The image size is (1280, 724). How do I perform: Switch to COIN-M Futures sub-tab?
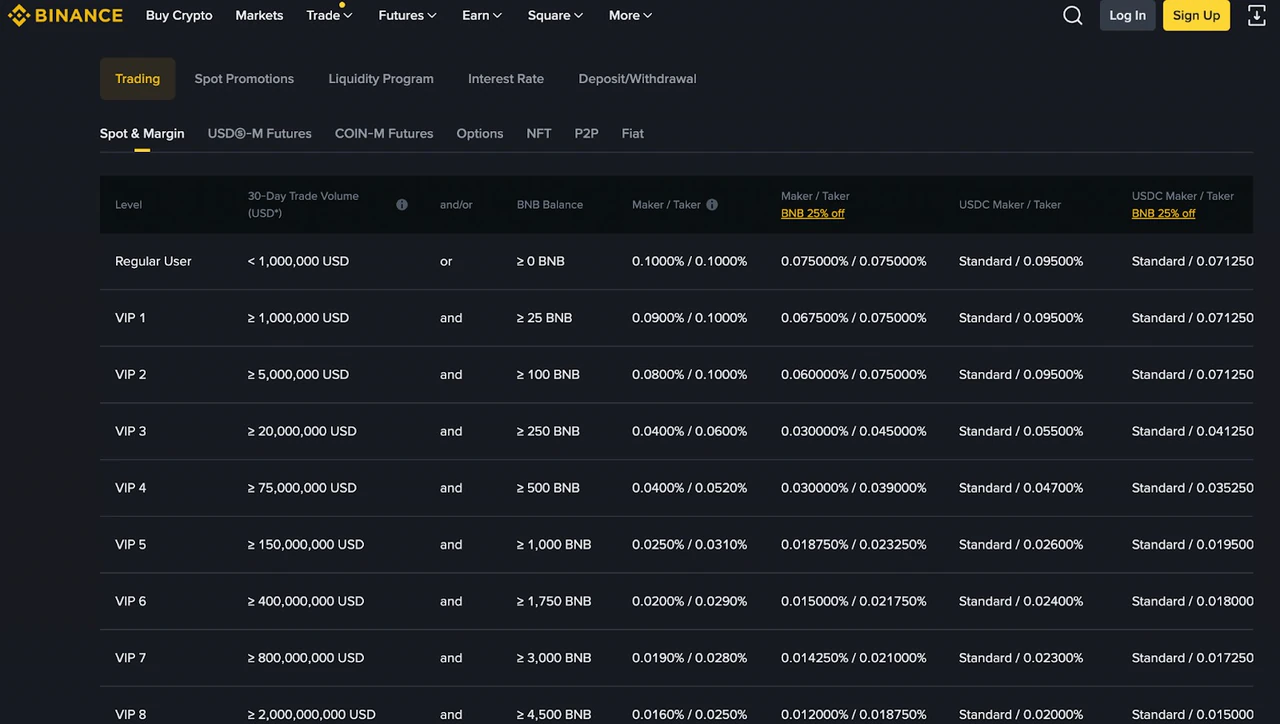click(x=384, y=133)
